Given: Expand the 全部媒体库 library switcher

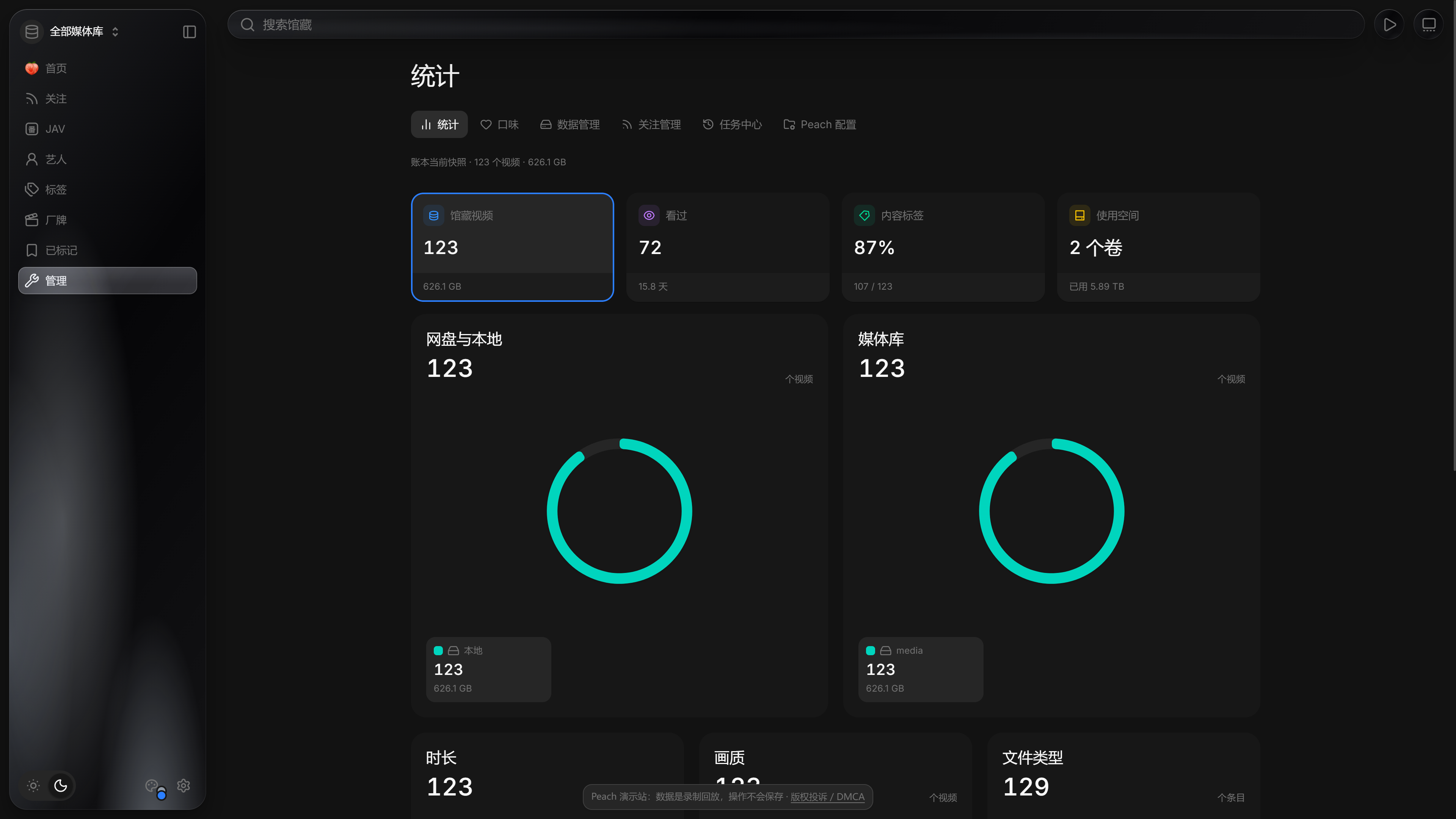Looking at the screenshot, I should tap(84, 31).
